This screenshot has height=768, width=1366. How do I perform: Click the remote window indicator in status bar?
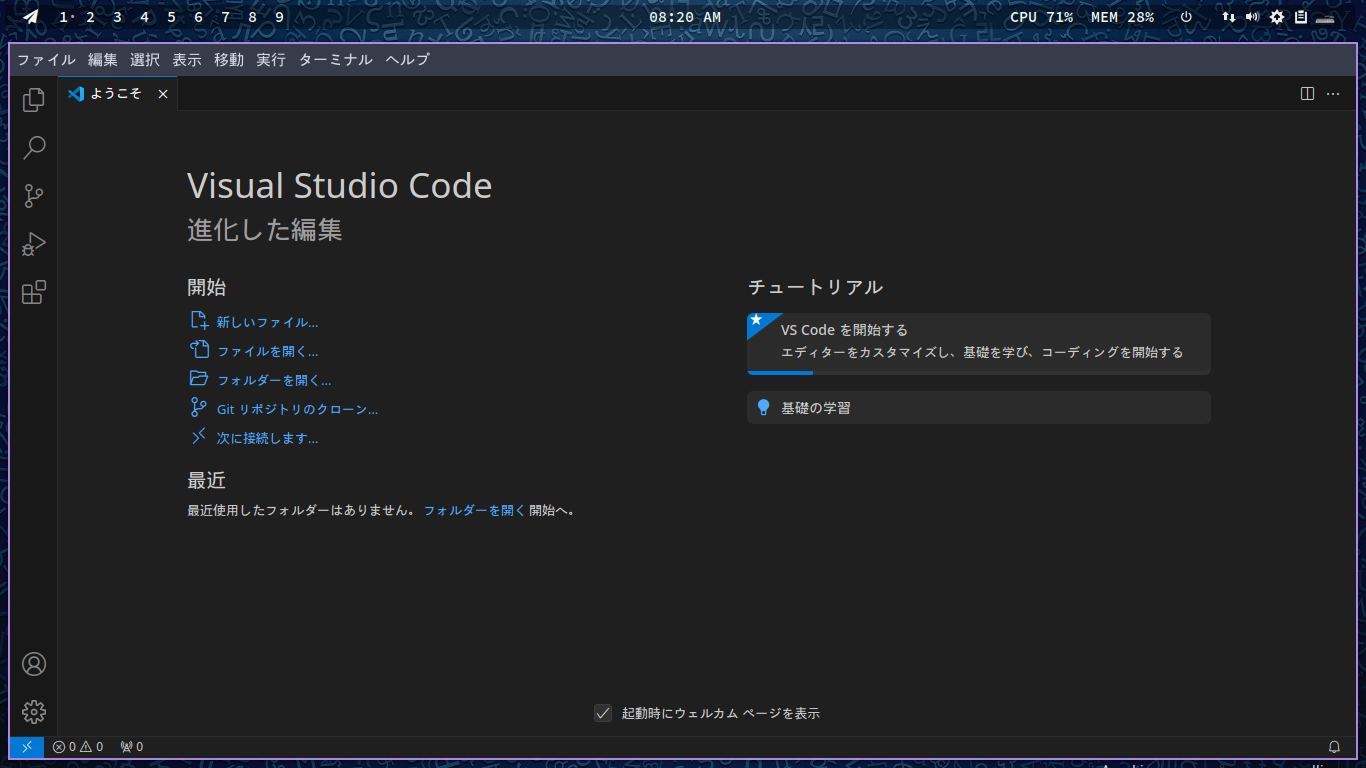(x=27, y=747)
